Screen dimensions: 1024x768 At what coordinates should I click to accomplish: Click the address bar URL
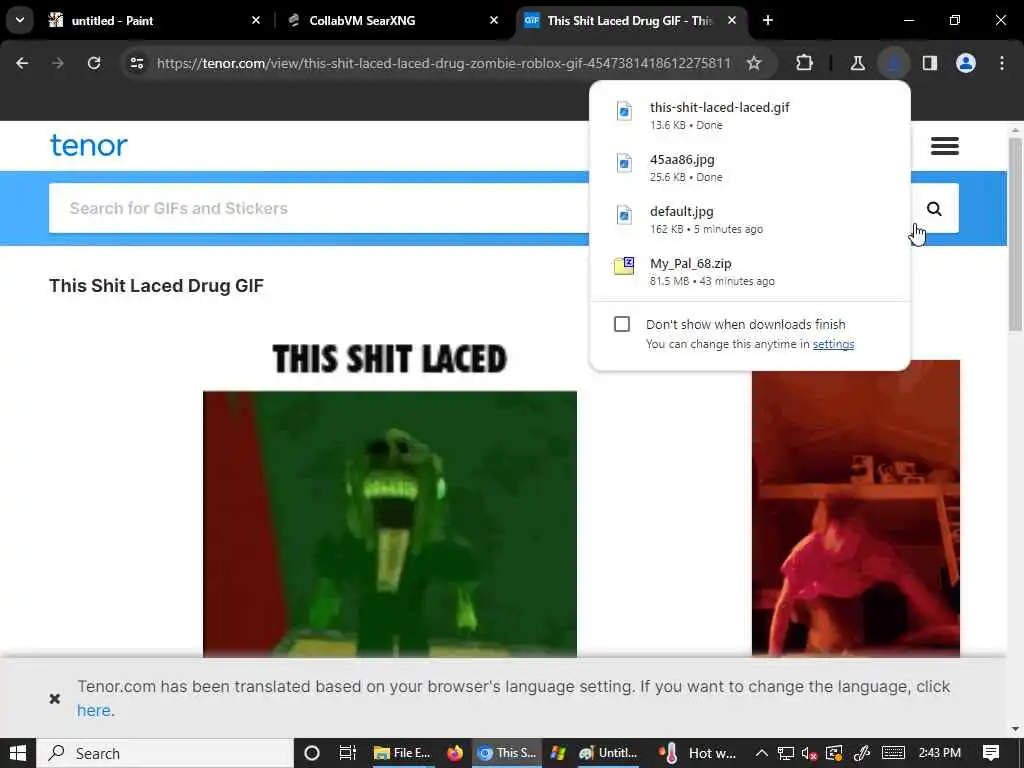pos(443,63)
